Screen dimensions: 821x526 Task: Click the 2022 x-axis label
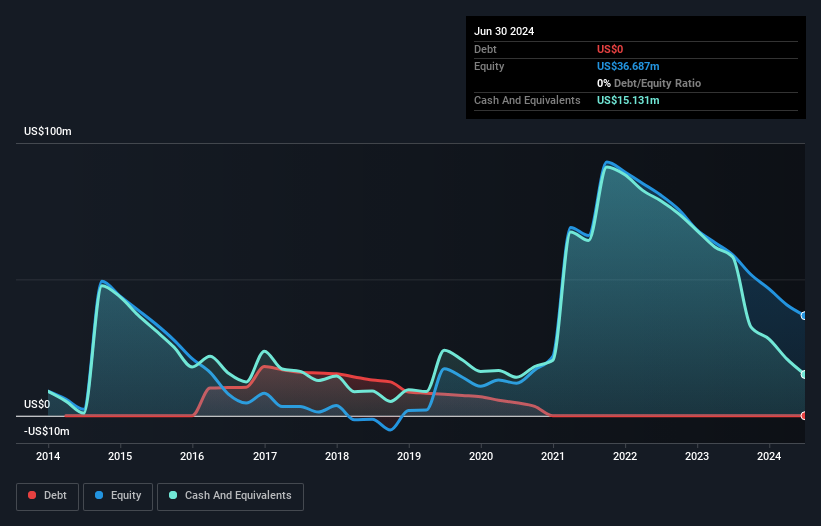(x=625, y=456)
